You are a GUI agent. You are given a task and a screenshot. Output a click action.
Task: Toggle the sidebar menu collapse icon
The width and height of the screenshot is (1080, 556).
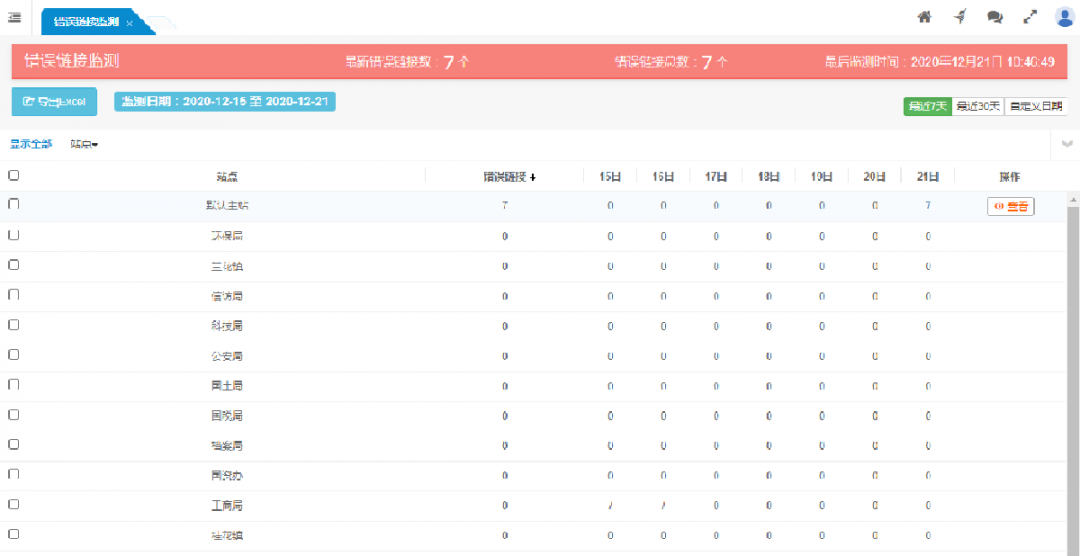(15, 17)
